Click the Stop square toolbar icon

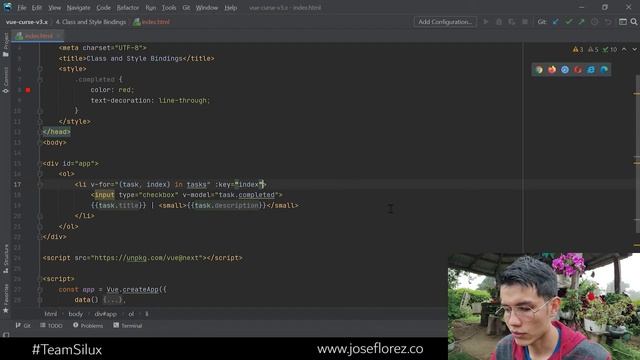click(x=525, y=22)
